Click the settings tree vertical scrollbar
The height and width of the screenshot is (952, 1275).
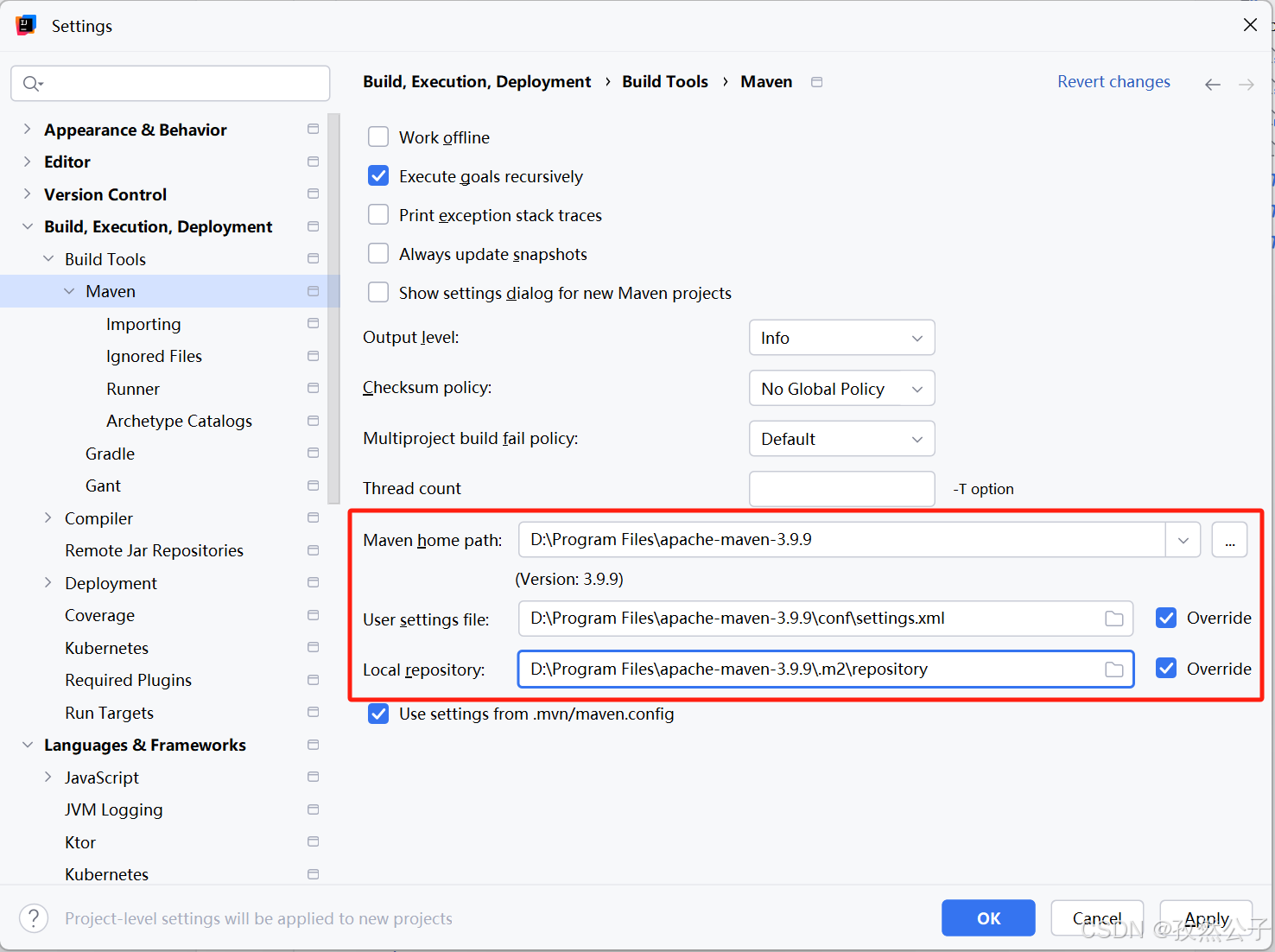(334, 308)
